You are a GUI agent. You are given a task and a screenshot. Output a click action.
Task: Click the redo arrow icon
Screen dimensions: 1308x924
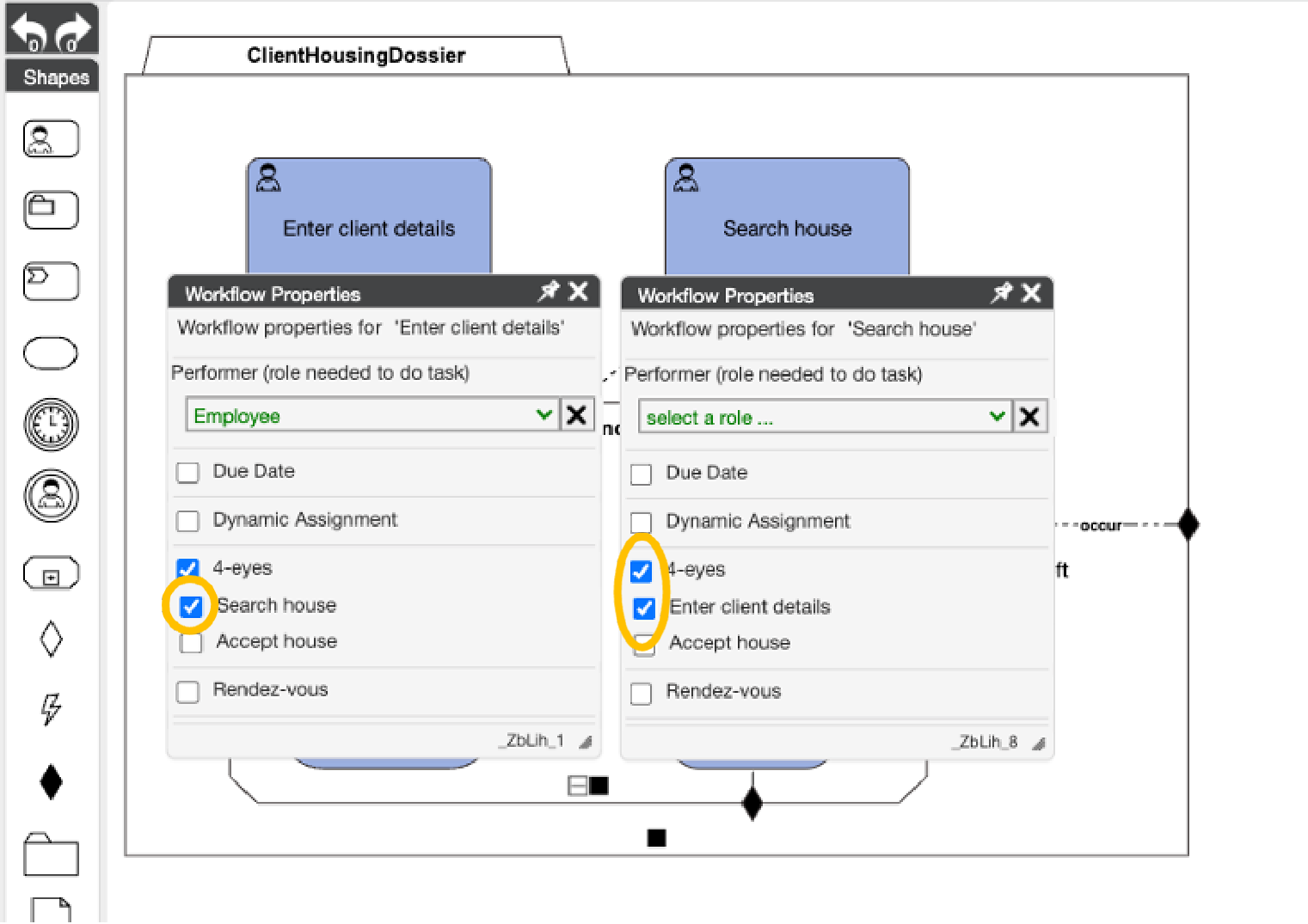point(74,31)
